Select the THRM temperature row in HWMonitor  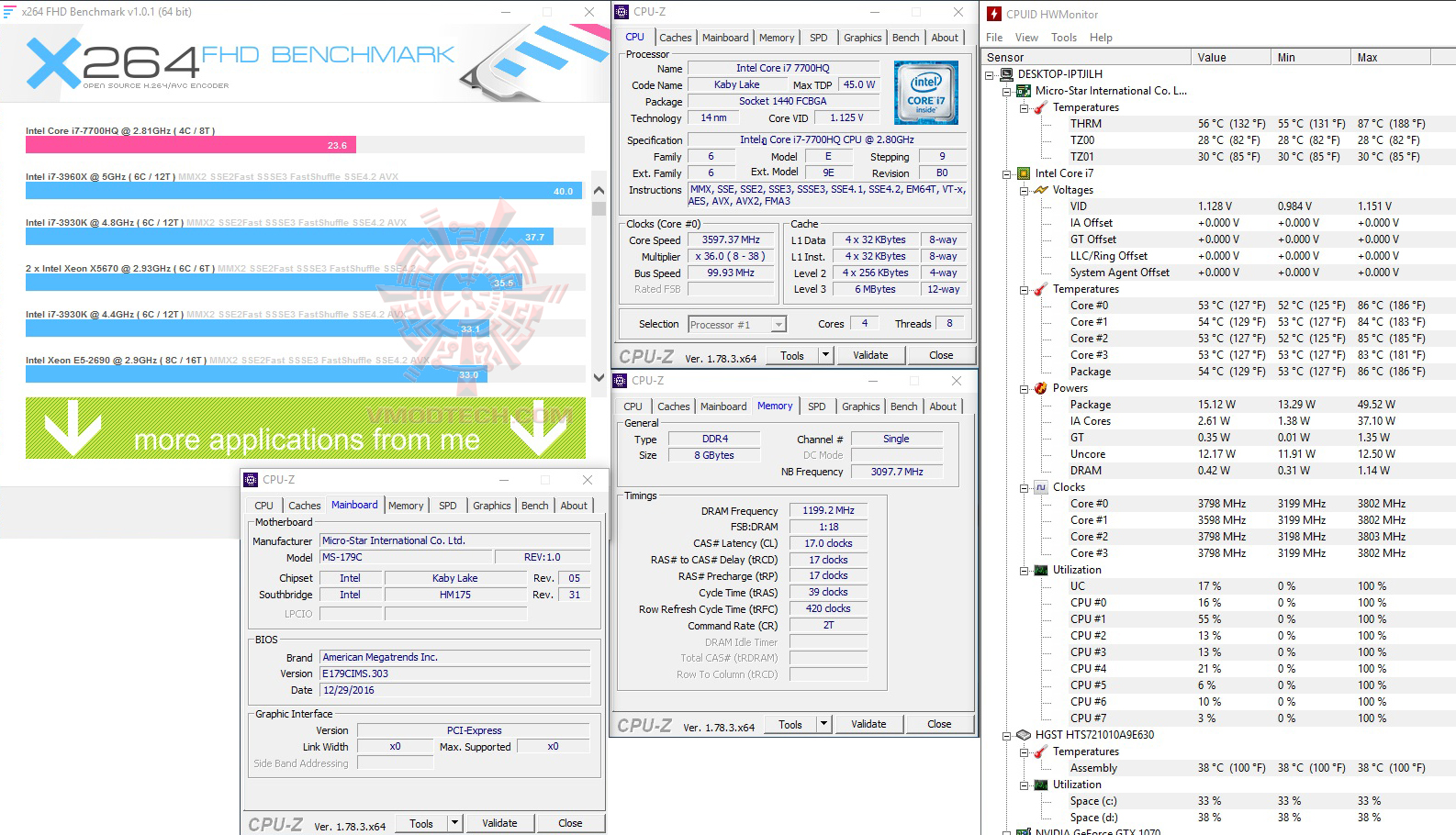pos(1249,124)
